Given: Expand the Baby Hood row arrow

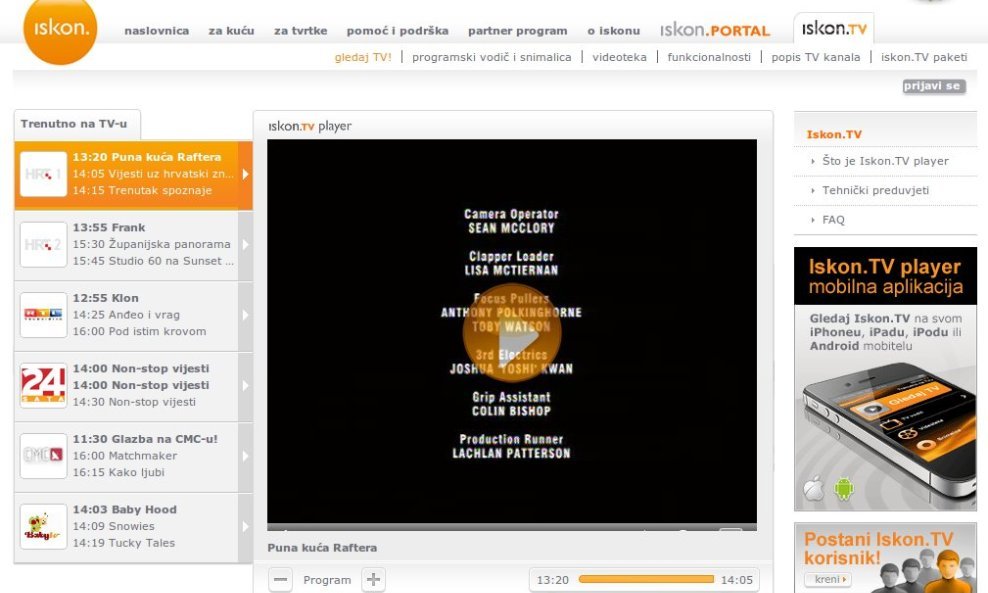Looking at the screenshot, I should pos(246,527).
